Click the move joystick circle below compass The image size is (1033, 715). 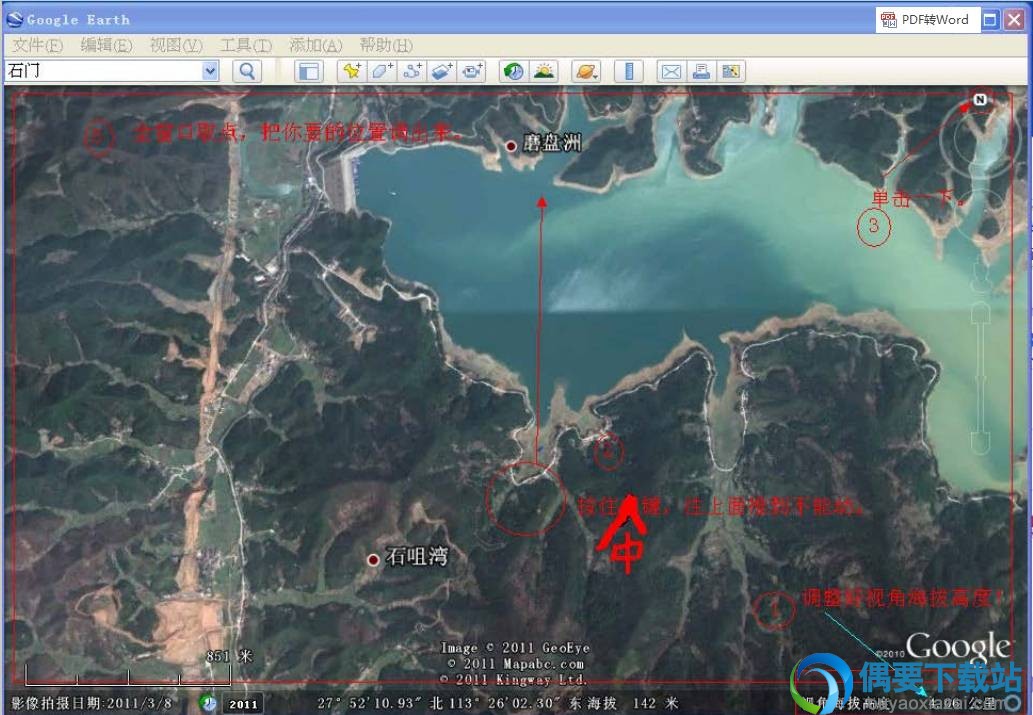pyautogui.click(x=981, y=213)
